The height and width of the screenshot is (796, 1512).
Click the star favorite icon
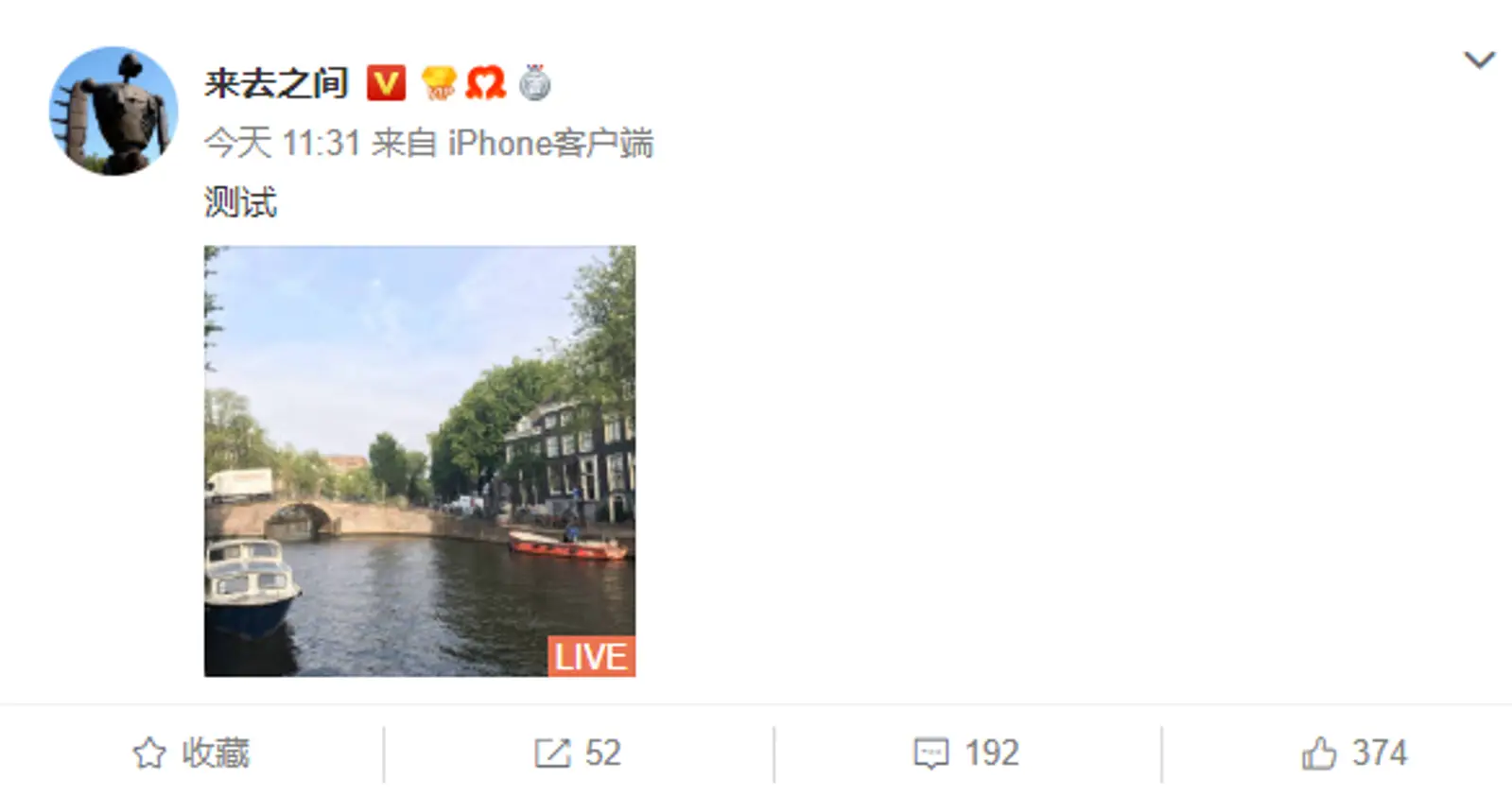pos(149,753)
